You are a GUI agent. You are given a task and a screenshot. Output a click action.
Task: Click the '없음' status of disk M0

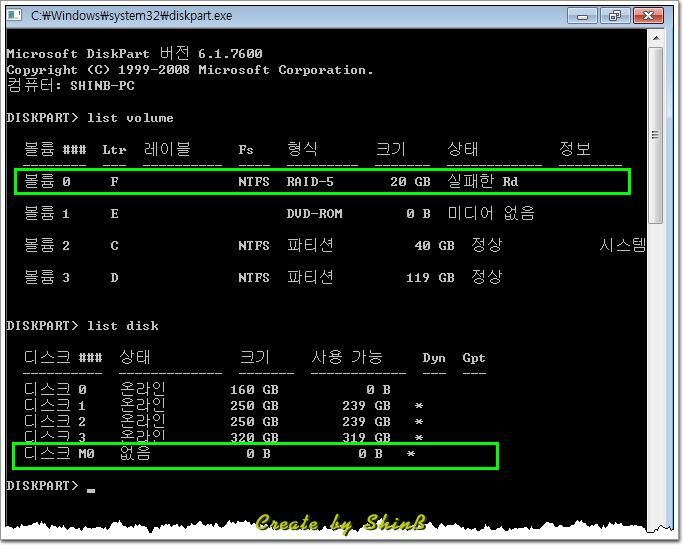[x=135, y=454]
